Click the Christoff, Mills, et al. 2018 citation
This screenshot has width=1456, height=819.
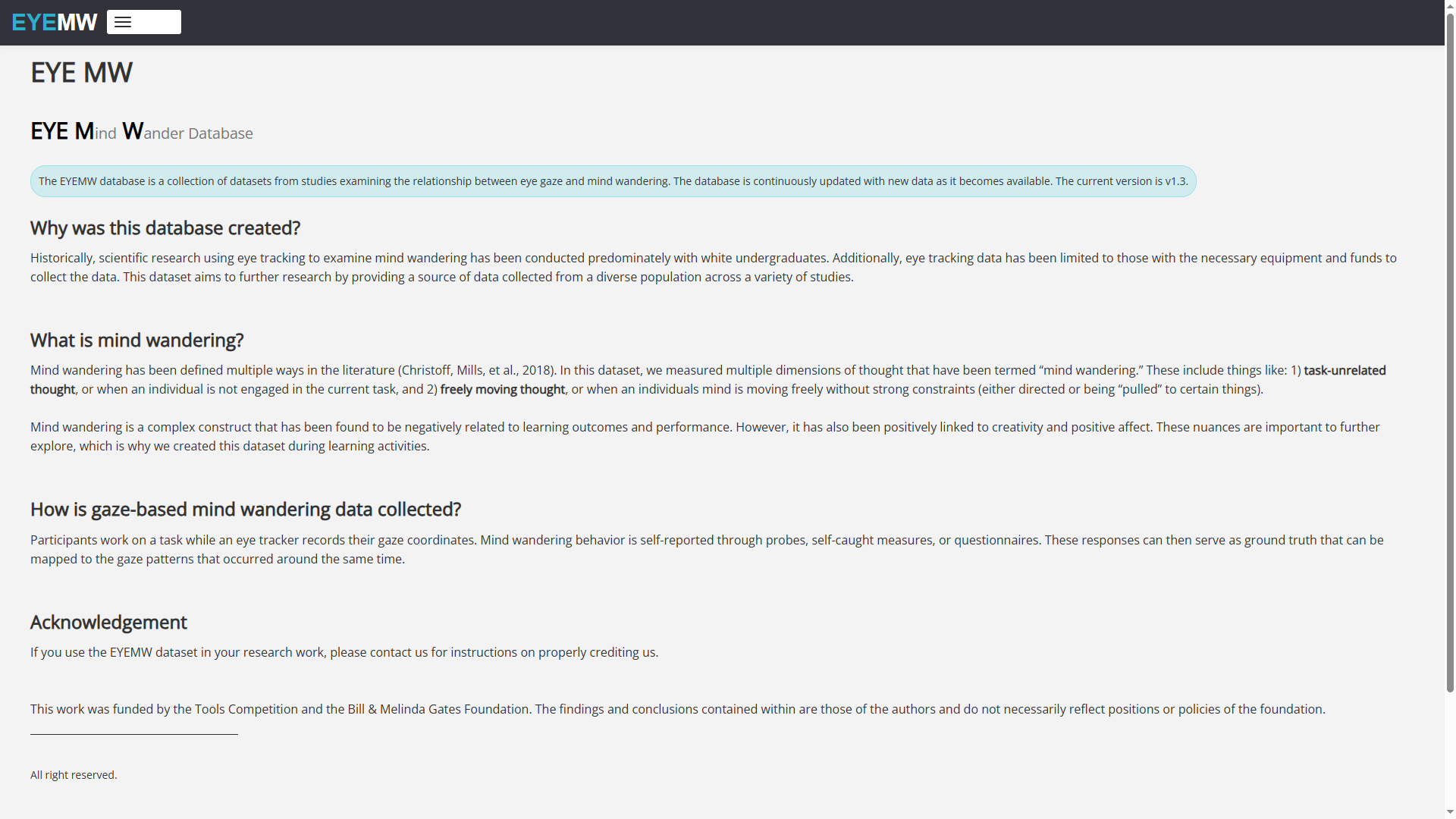[x=475, y=370]
